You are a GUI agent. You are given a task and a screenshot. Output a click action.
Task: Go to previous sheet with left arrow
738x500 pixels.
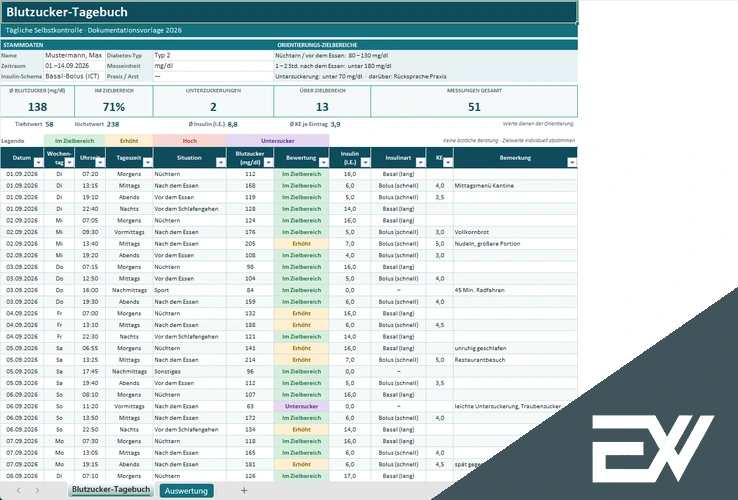tap(18, 491)
